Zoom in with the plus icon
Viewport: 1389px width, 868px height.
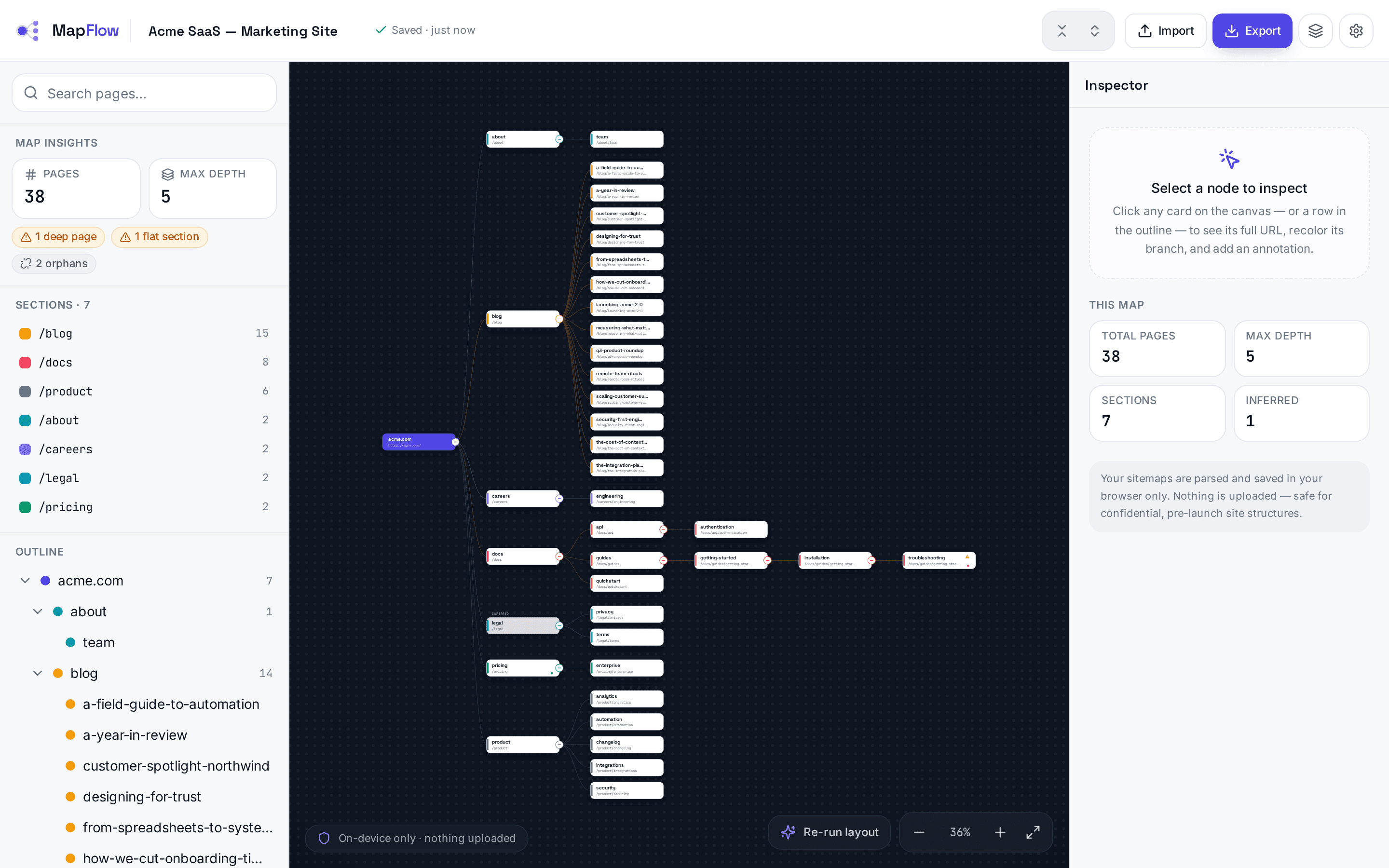(1000, 832)
